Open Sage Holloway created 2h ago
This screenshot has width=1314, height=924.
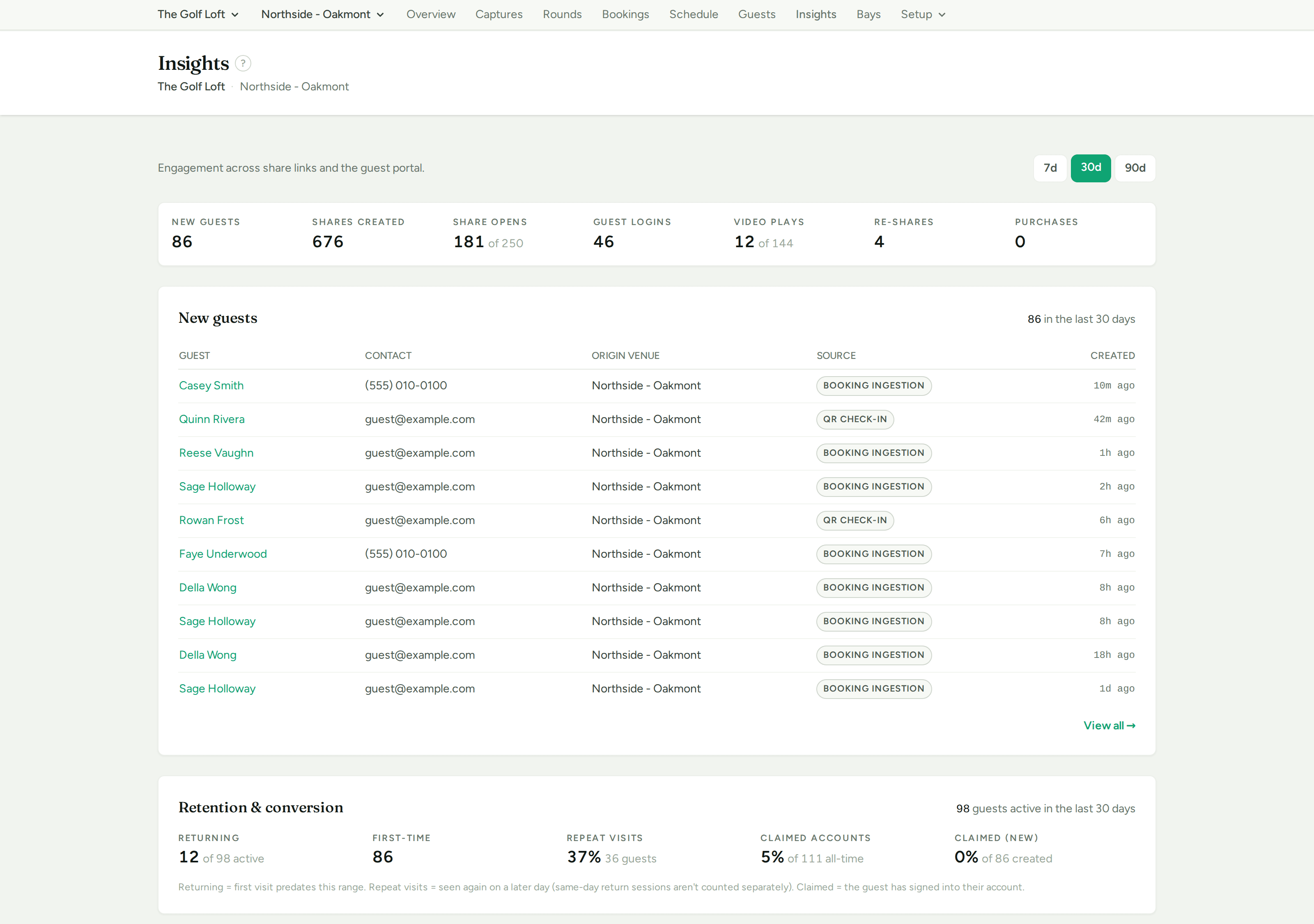pyautogui.click(x=217, y=487)
